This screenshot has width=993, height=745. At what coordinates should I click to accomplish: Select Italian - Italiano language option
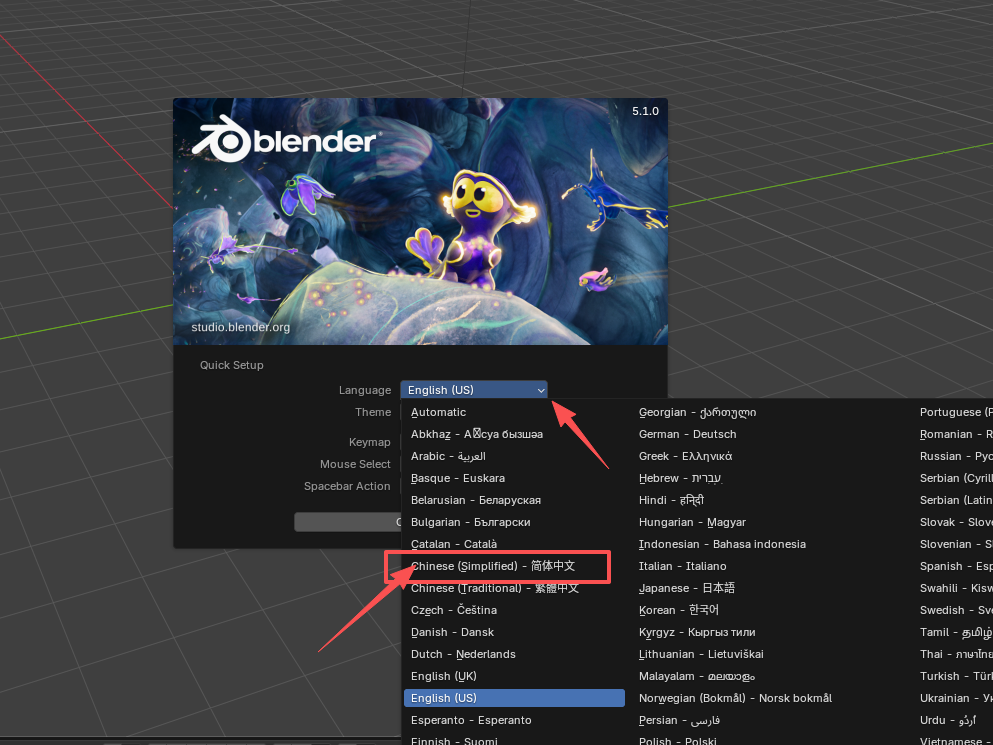(x=678, y=566)
